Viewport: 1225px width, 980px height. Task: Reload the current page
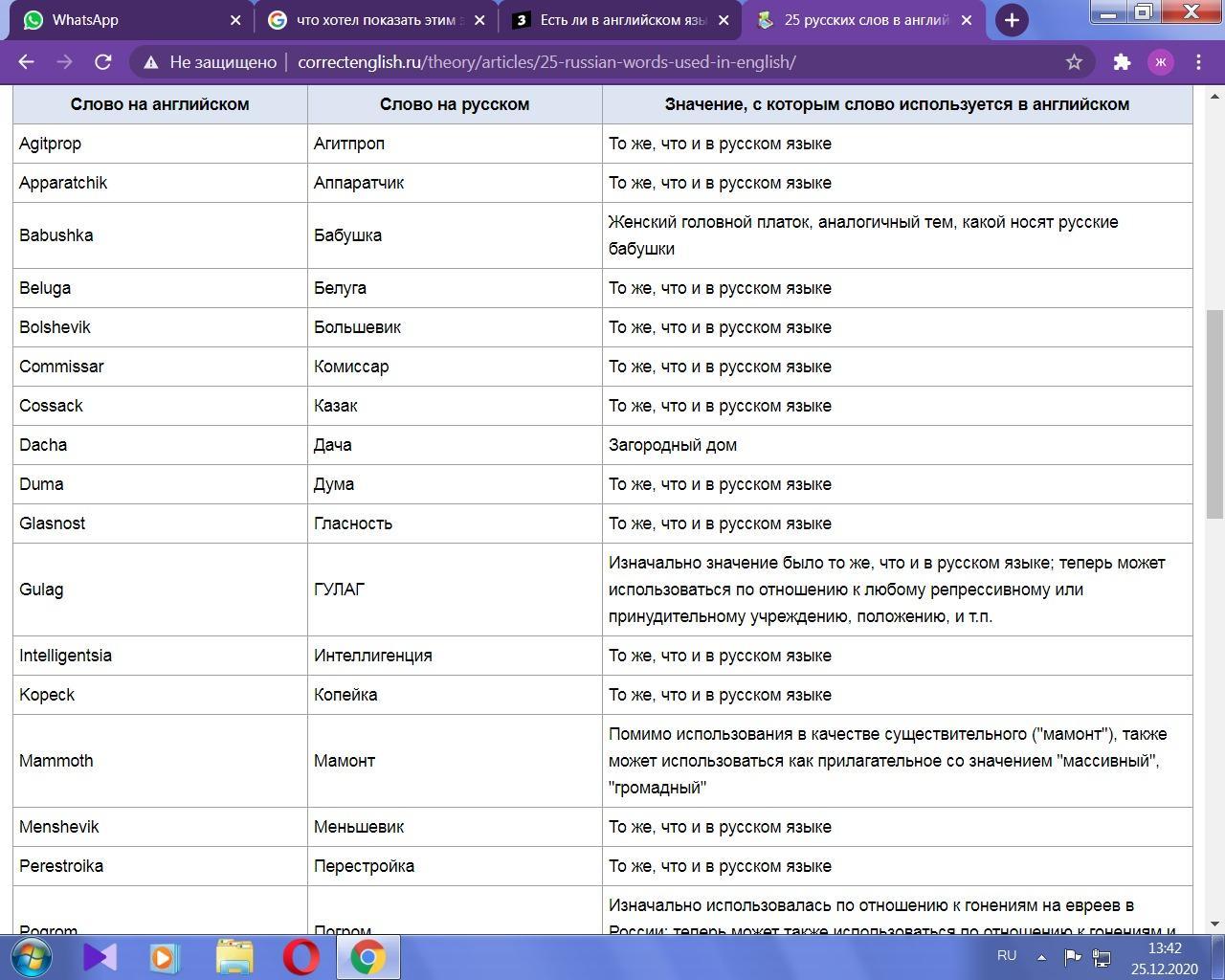point(103,62)
